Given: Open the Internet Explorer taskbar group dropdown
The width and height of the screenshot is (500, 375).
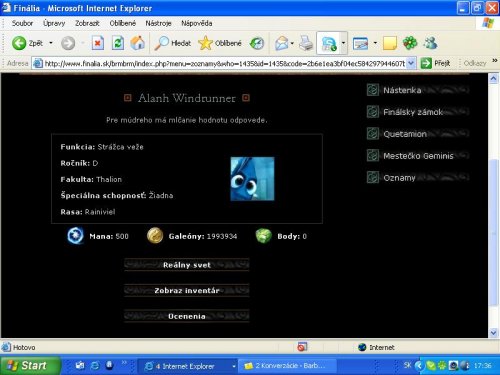Looking at the screenshot, I should [234, 366].
